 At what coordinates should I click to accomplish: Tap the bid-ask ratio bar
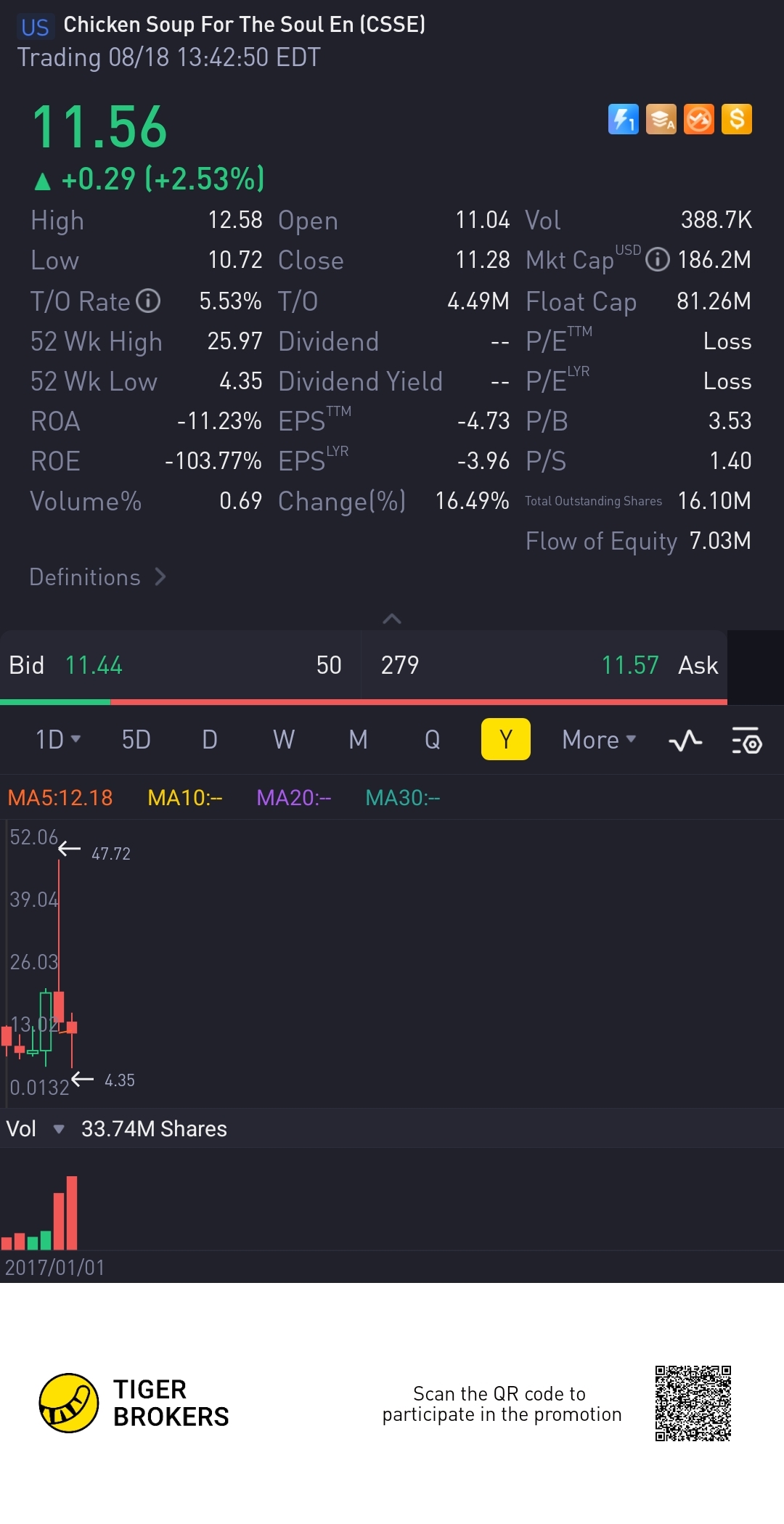(x=363, y=702)
